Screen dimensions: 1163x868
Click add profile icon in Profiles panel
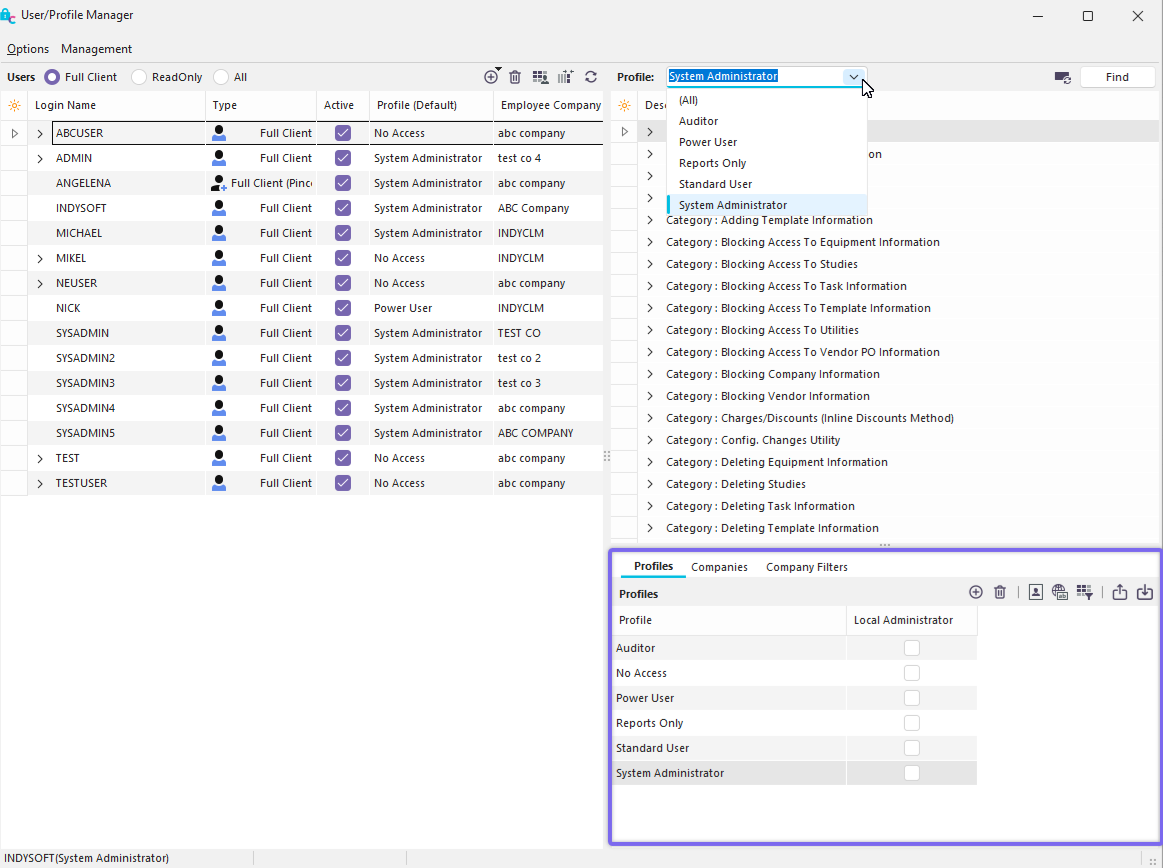pos(976,592)
